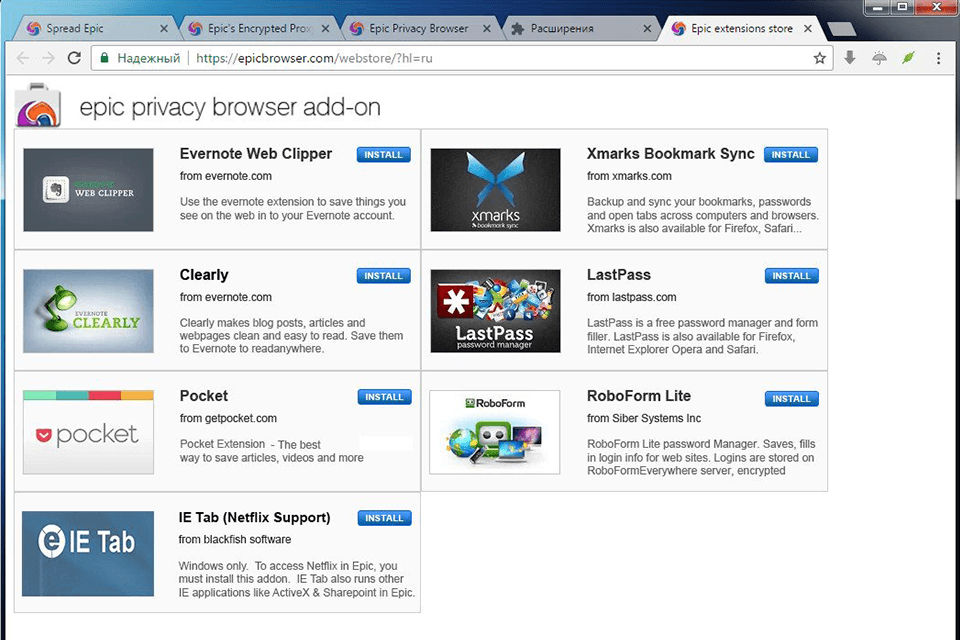Click the IE Tab (Netflix Support) title
The height and width of the screenshot is (640, 960).
pyautogui.click(x=254, y=518)
